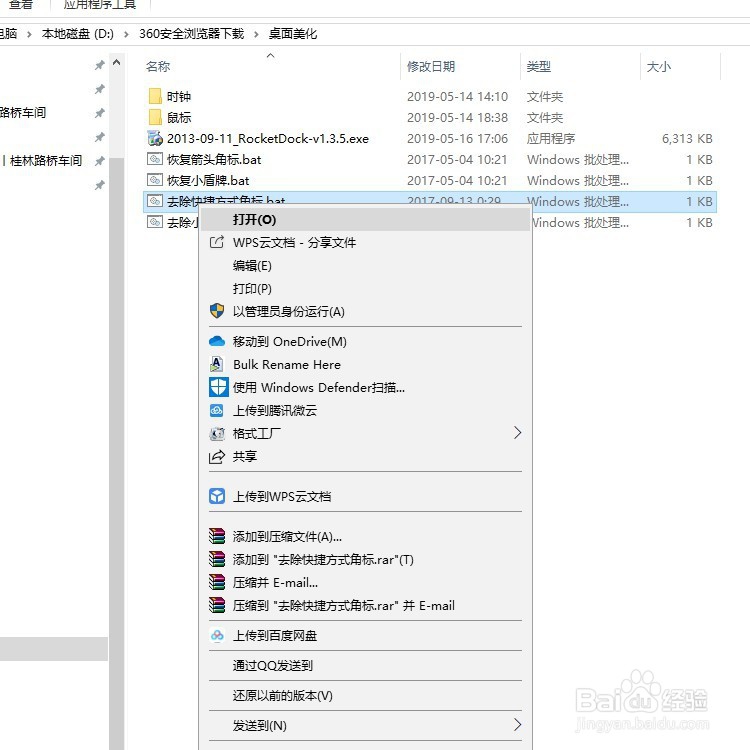Choose 上传到百度网盘
The width and height of the screenshot is (750, 750).
click(x=365, y=635)
